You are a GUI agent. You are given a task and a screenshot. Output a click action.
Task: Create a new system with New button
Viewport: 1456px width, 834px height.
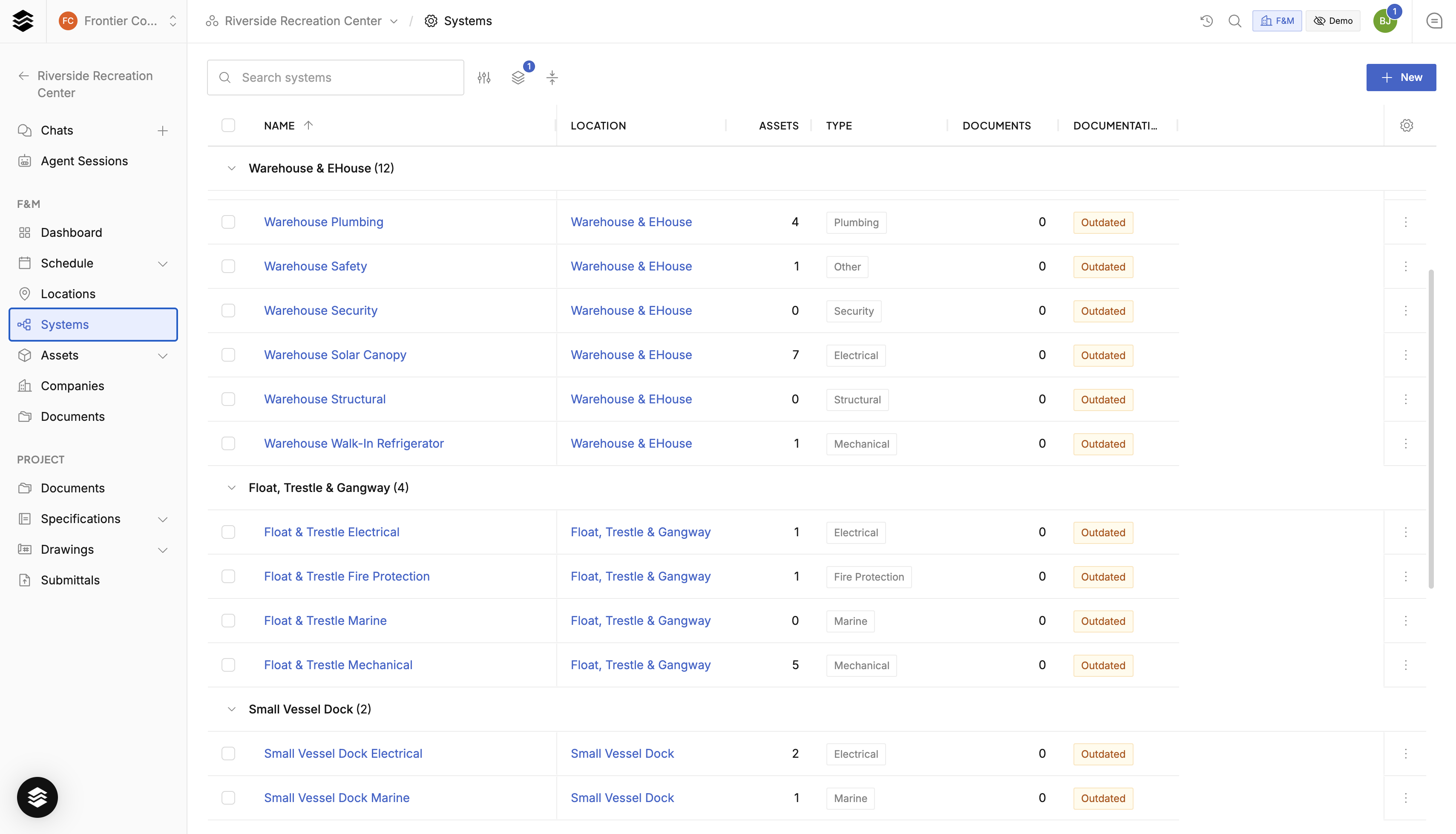1401,78
